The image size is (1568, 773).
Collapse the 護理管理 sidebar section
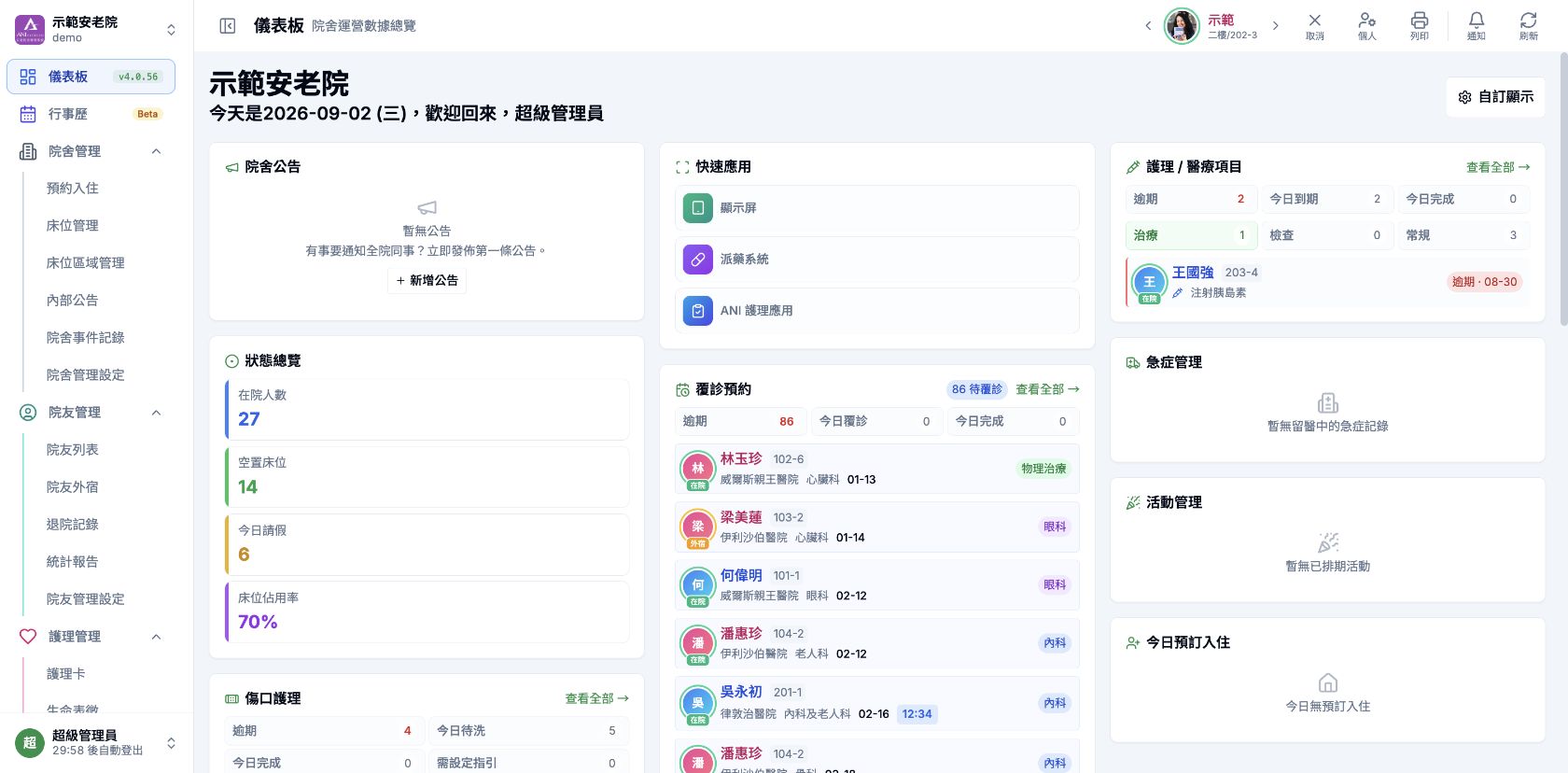tap(156, 637)
